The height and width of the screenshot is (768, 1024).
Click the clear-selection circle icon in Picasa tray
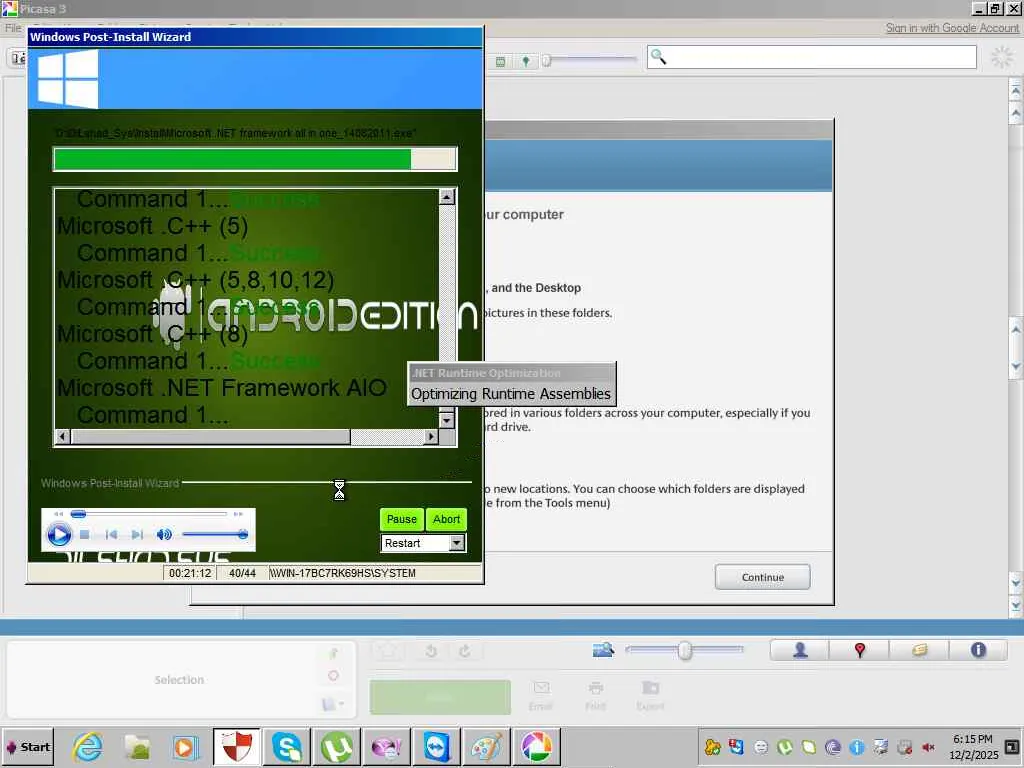point(334,676)
